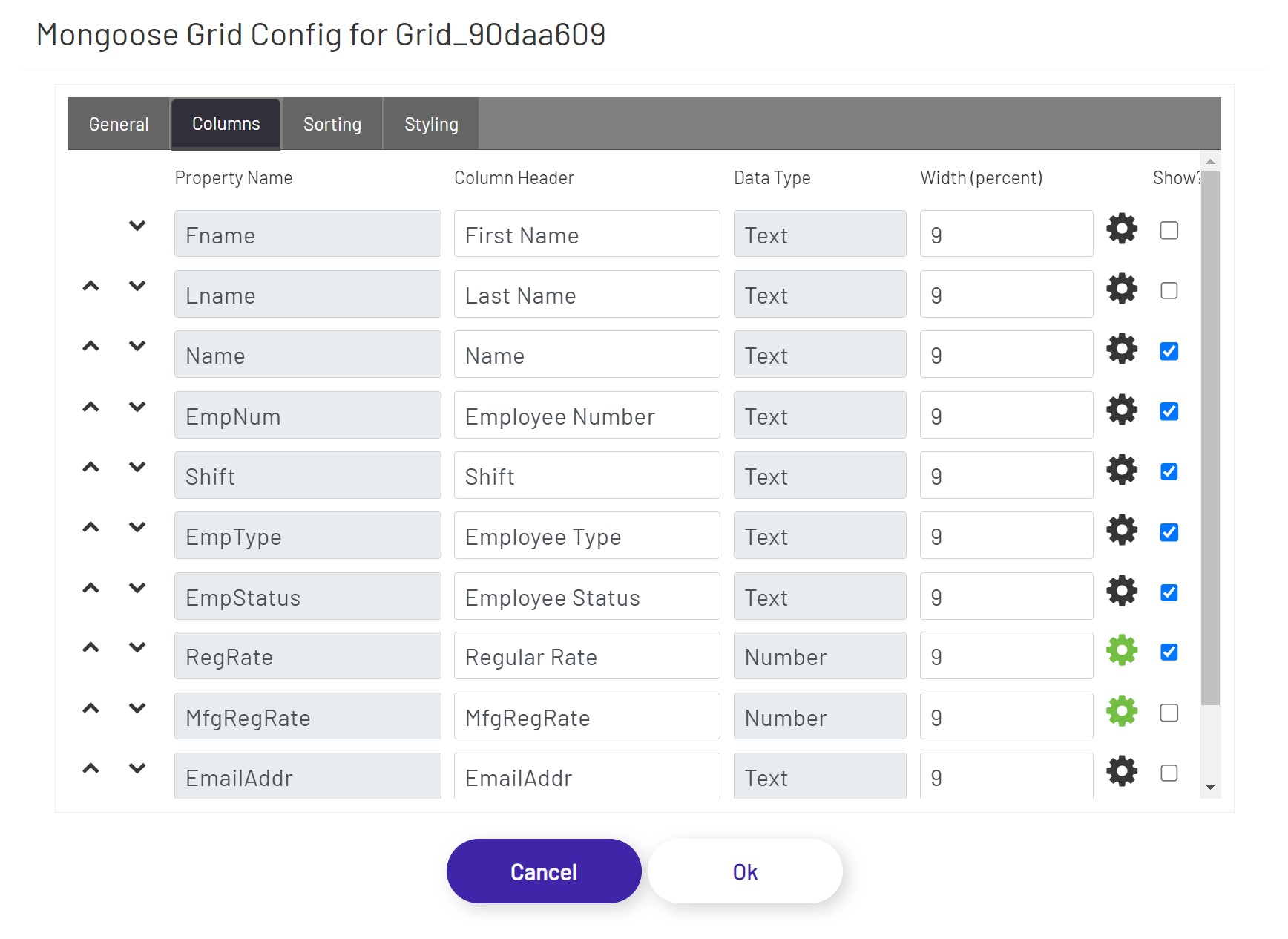This screenshot has width=1288, height=939.
Task: Click the settings gear on the Lname row
Action: pos(1122,289)
